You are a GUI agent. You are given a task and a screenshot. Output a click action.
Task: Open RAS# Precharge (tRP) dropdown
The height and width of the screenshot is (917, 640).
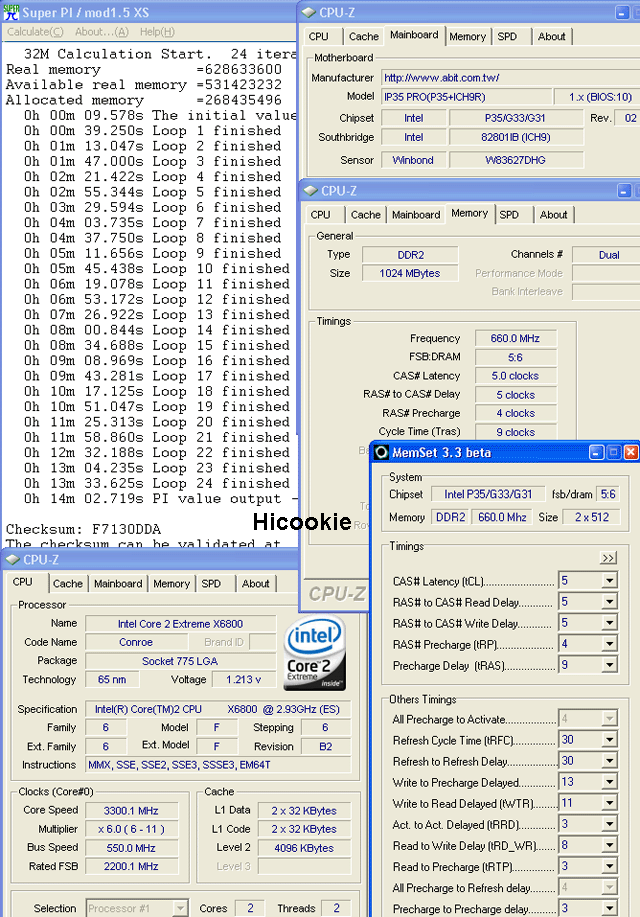point(610,644)
